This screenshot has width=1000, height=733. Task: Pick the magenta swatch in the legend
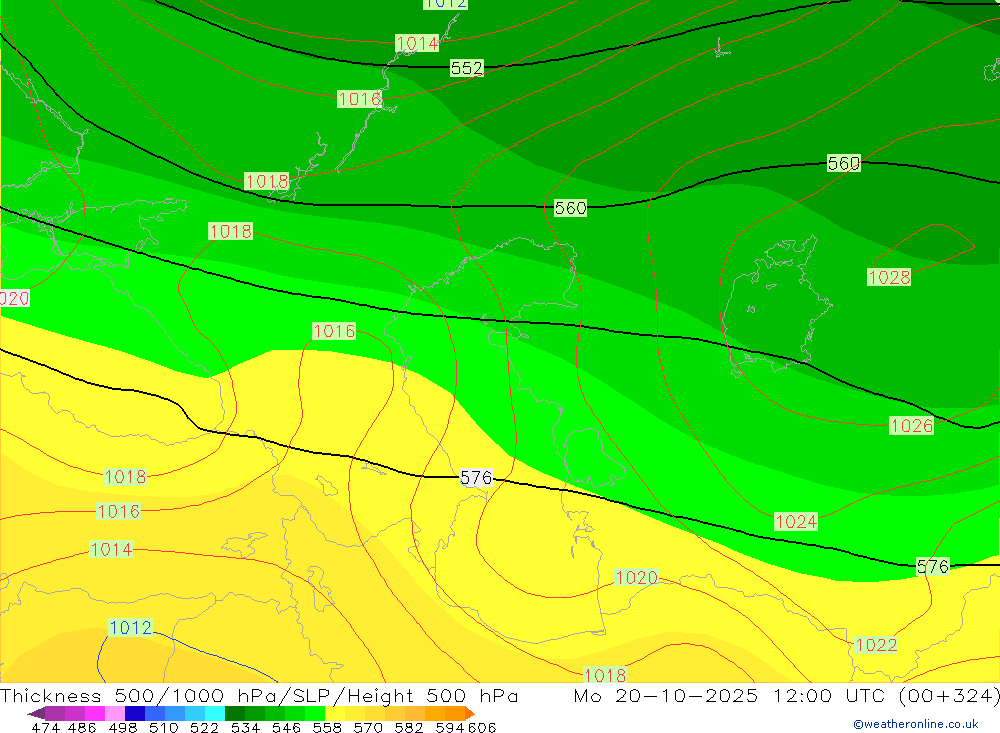95,713
